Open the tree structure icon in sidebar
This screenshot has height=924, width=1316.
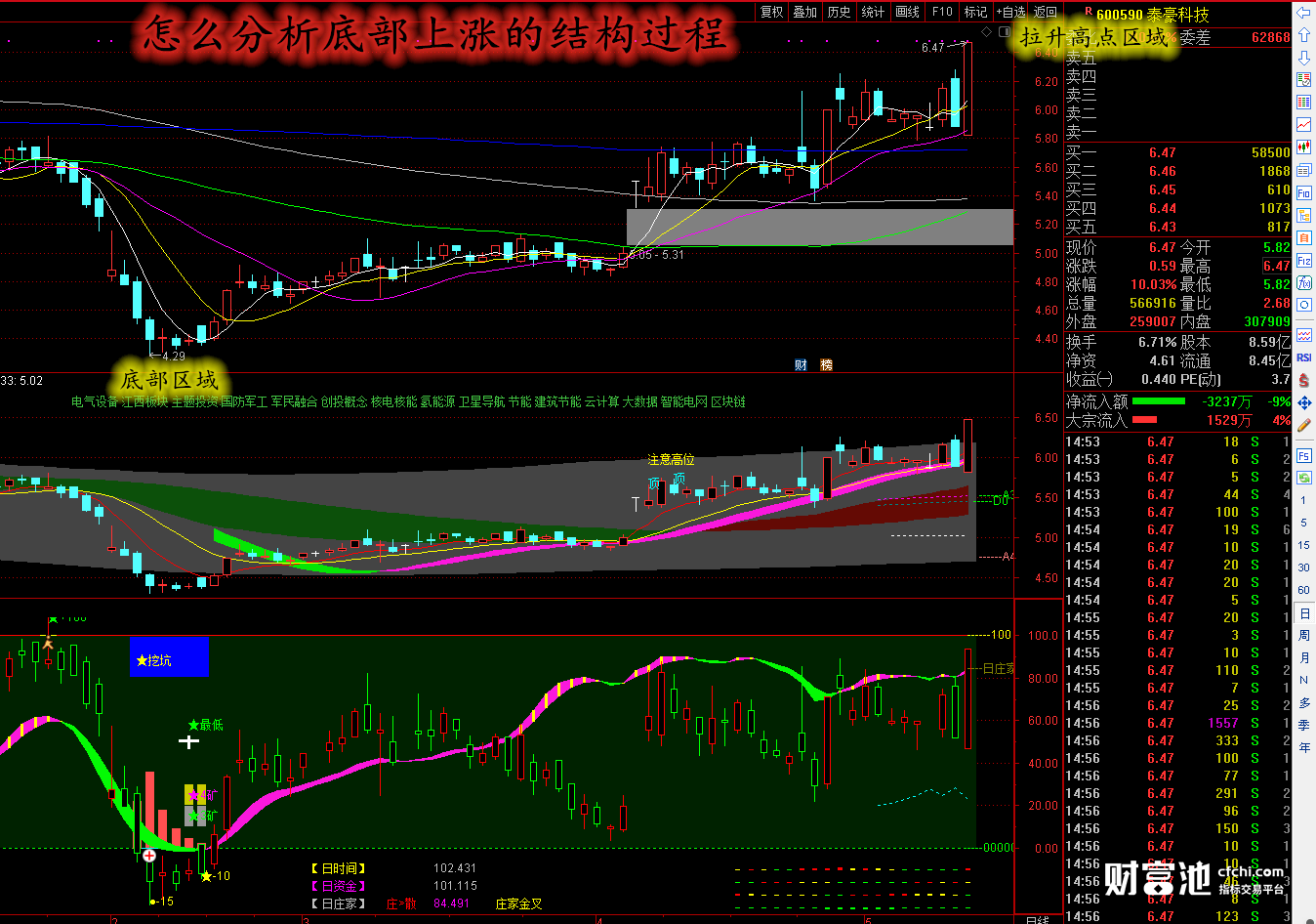tap(1303, 215)
